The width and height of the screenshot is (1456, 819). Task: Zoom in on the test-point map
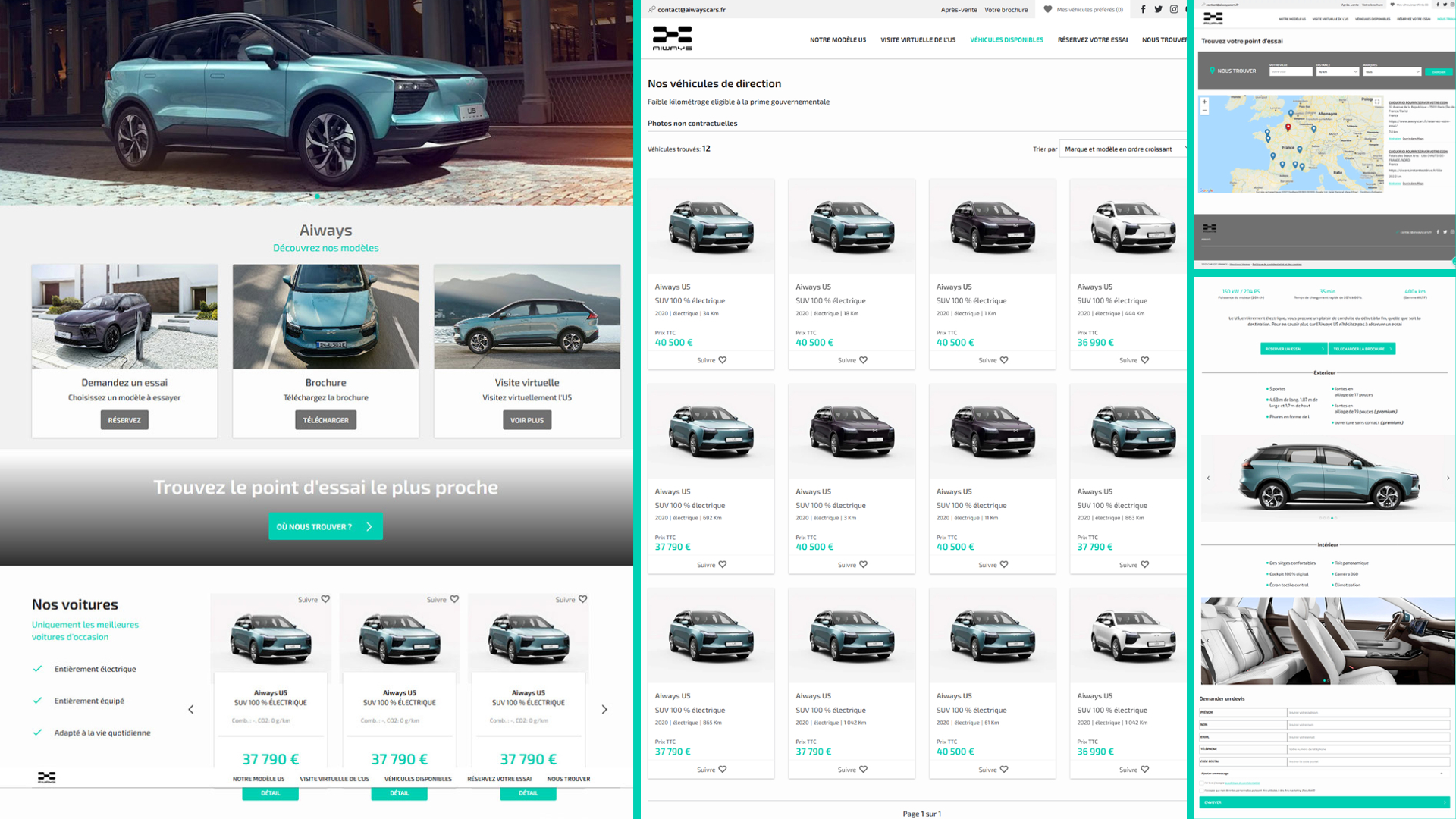click(x=1204, y=102)
